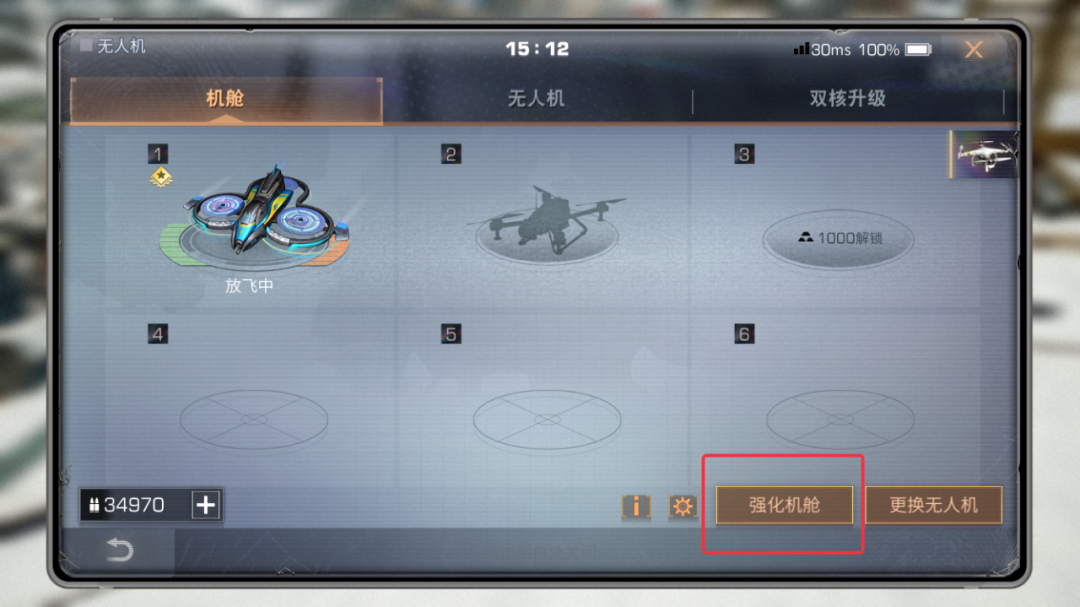Select empty hangar slot 4
Image resolution: width=1080 pixels, height=607 pixels.
(x=254, y=420)
